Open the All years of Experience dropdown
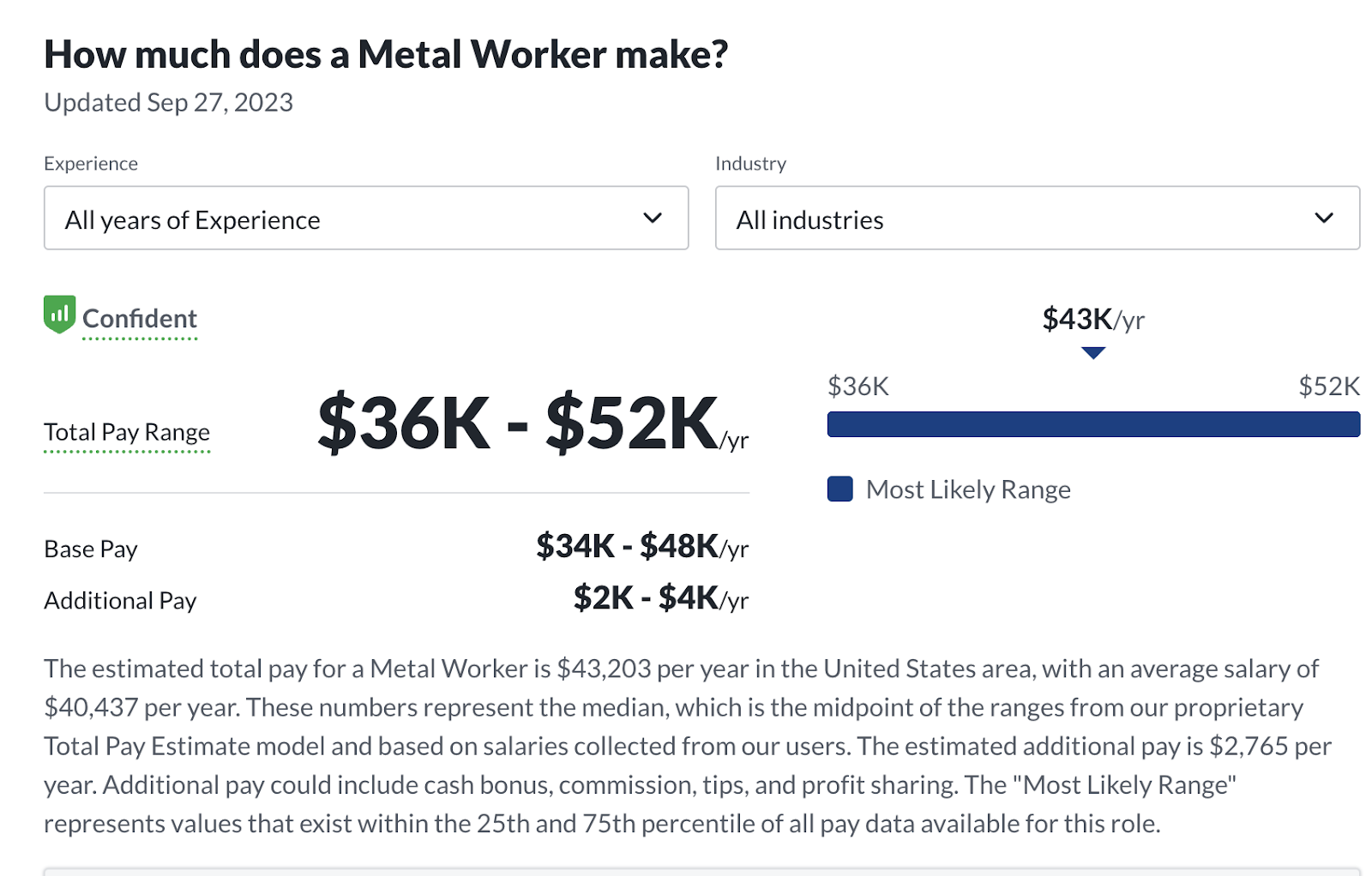 click(365, 219)
